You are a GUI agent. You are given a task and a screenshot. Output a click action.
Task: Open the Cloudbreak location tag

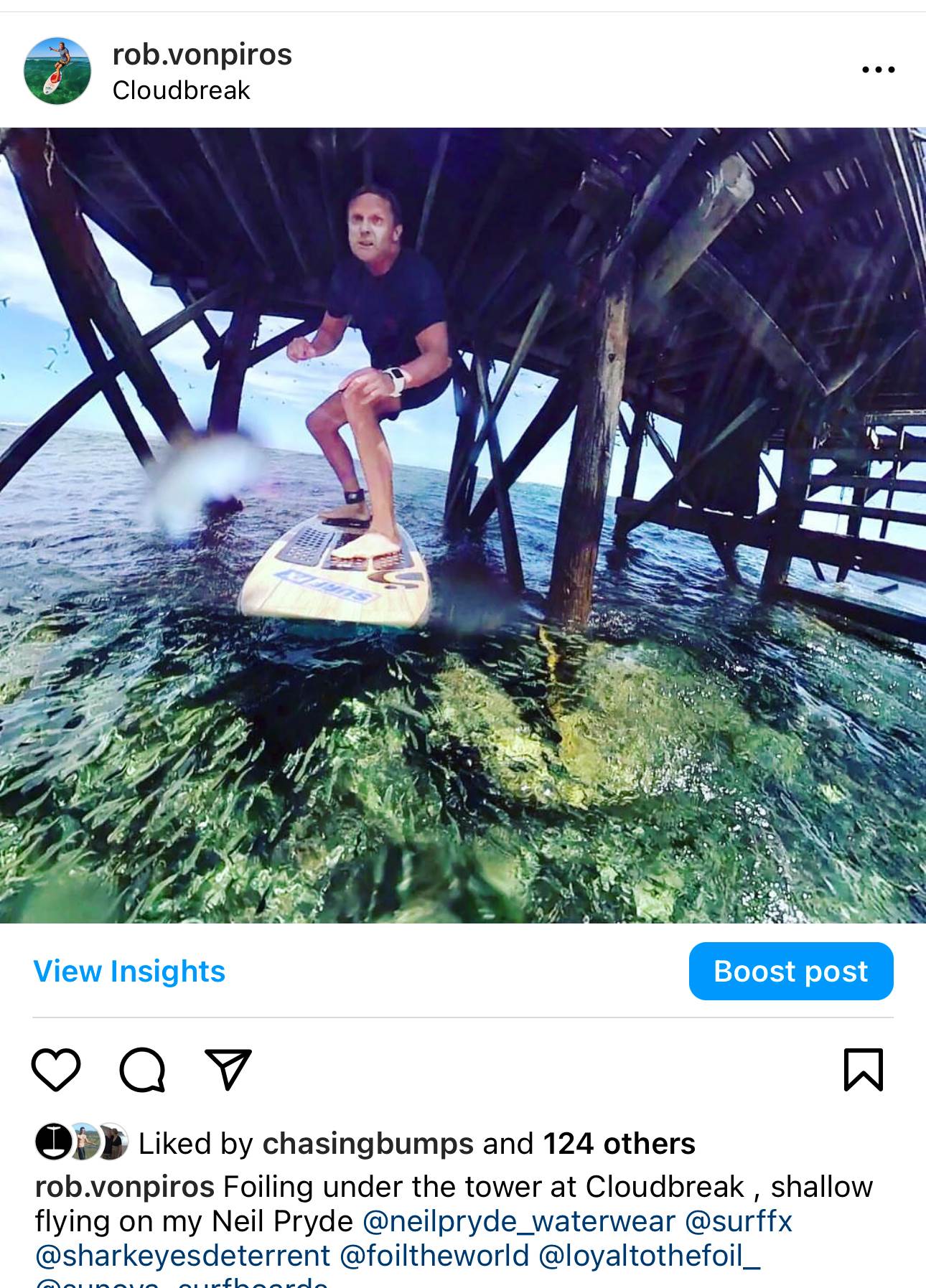tap(182, 90)
